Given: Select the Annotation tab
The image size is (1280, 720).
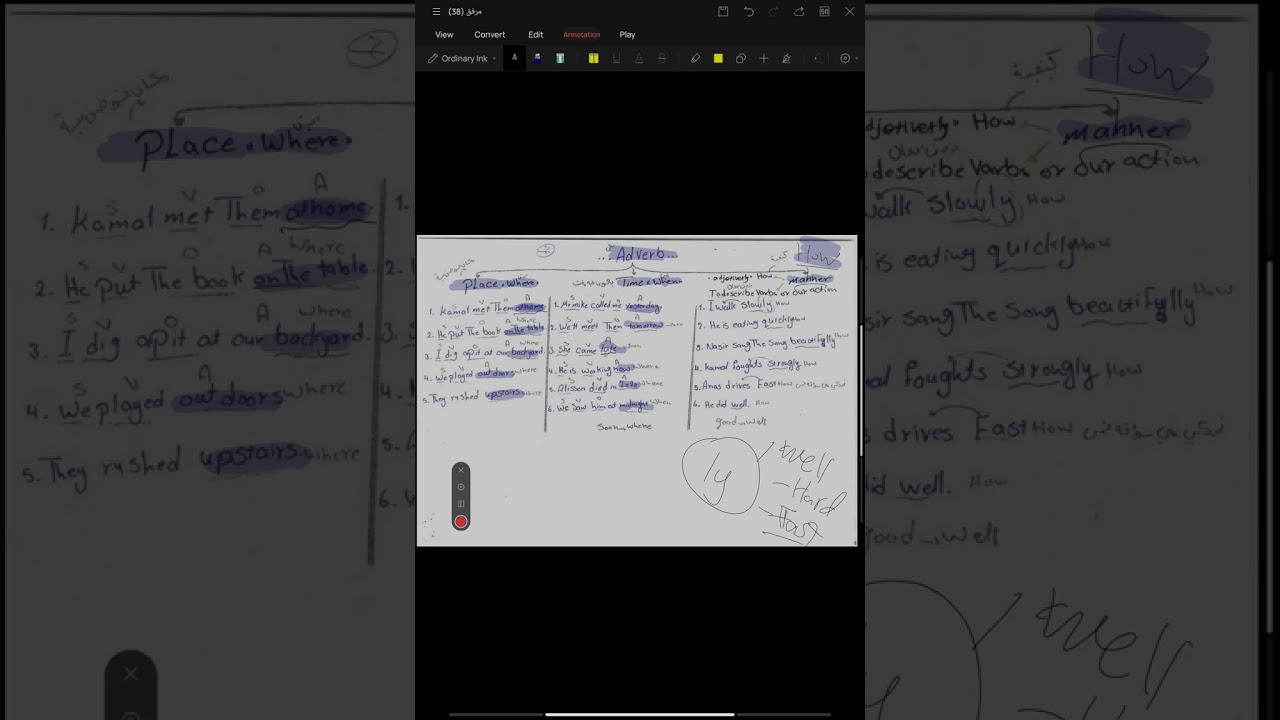Looking at the screenshot, I should click(x=581, y=35).
